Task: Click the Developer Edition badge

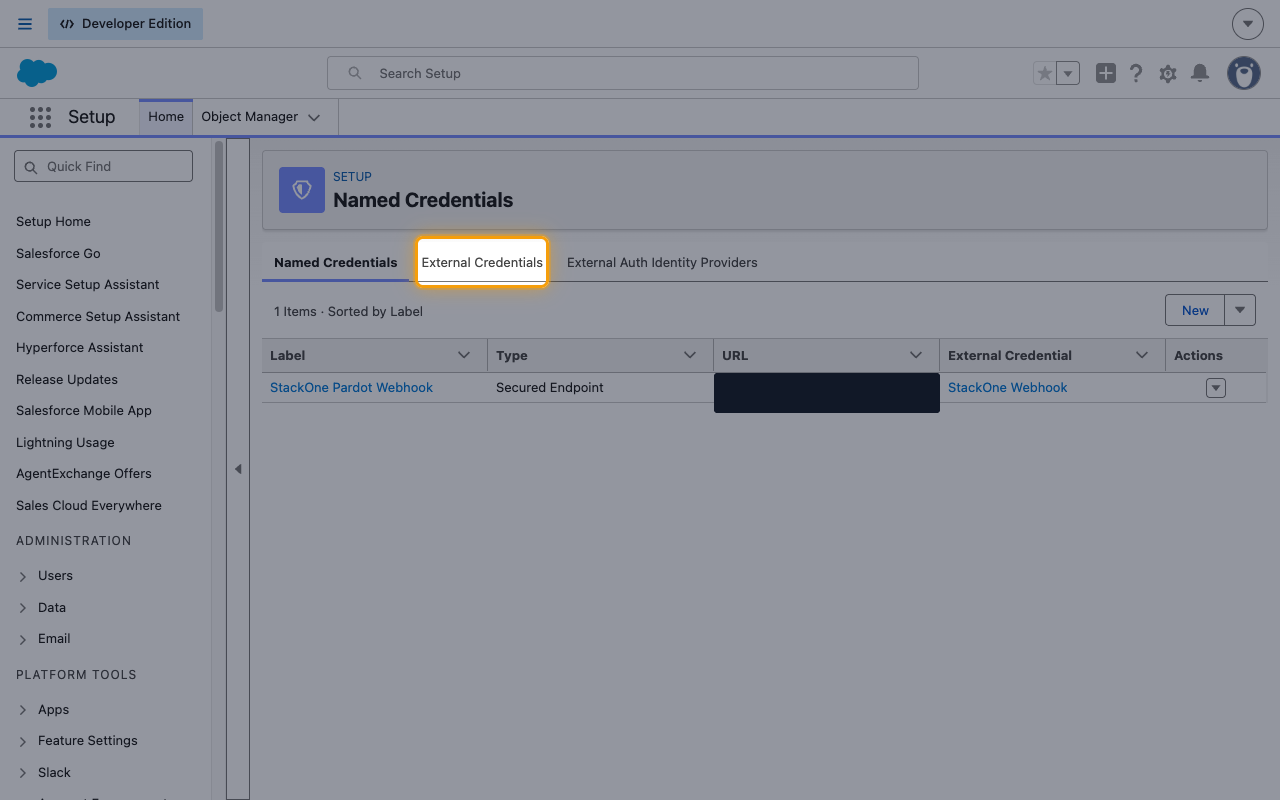Action: (125, 24)
